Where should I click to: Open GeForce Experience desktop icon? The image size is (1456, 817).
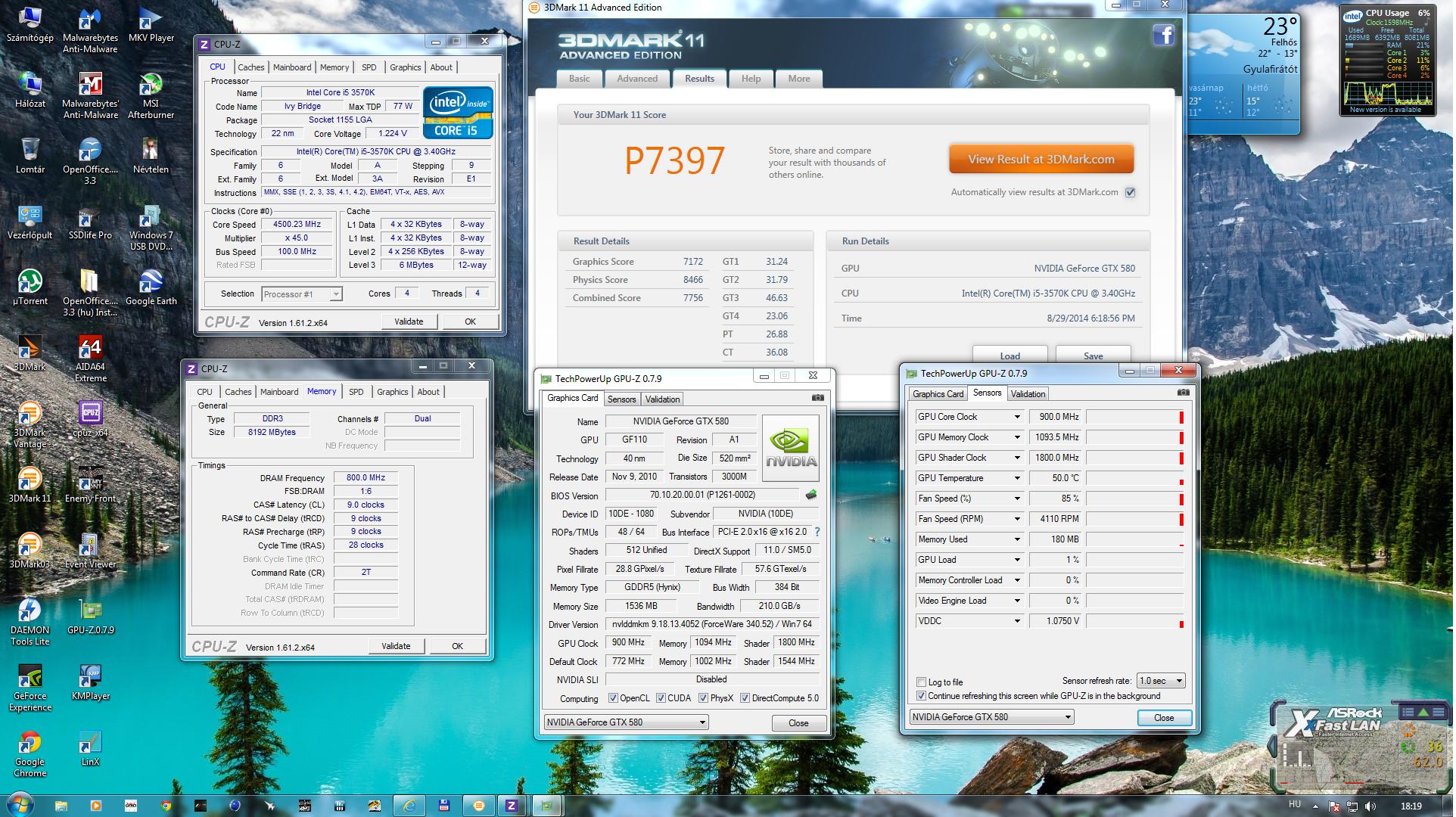point(30,688)
